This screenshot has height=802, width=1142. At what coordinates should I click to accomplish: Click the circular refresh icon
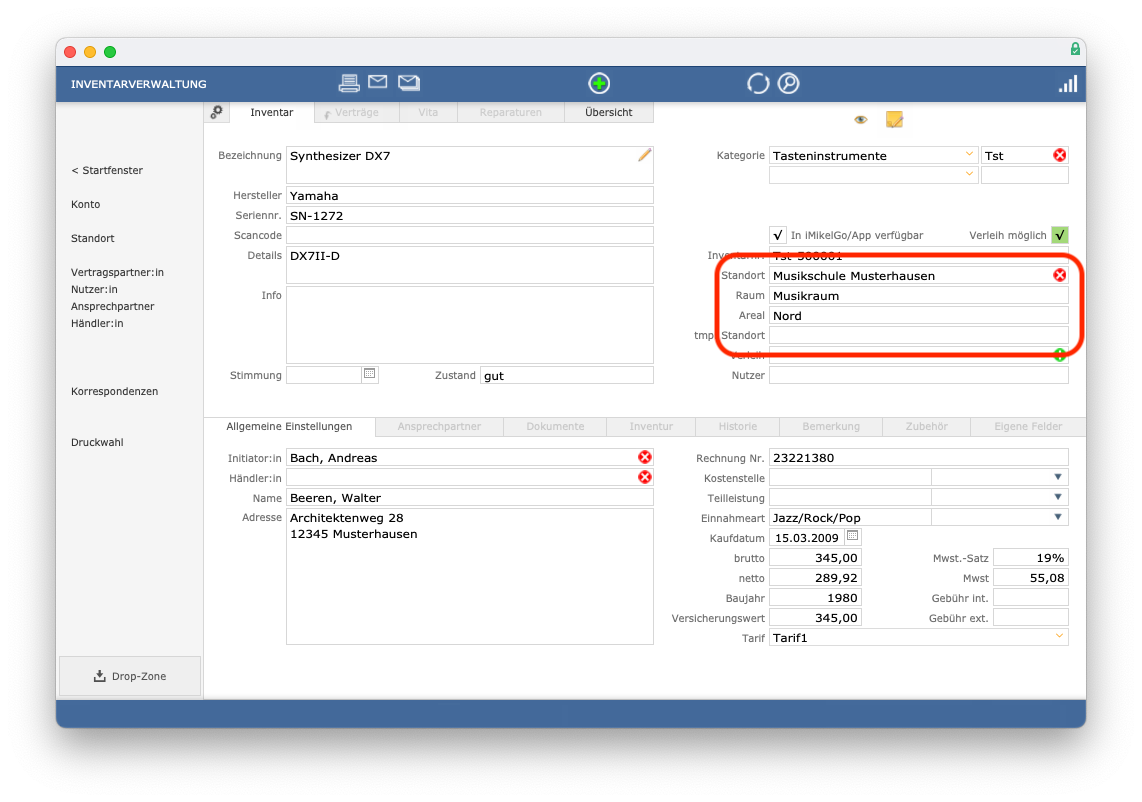[757, 84]
